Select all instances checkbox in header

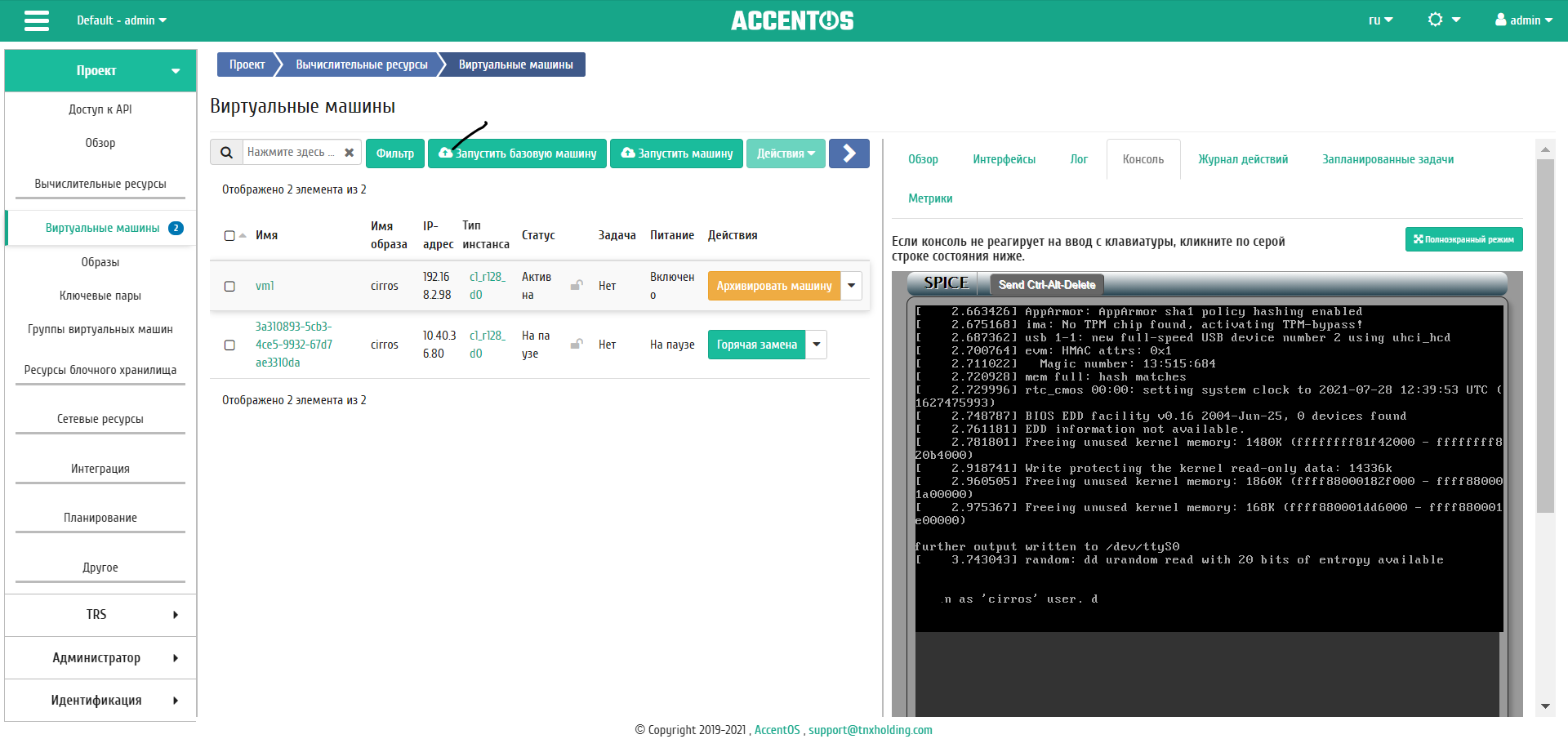[229, 235]
